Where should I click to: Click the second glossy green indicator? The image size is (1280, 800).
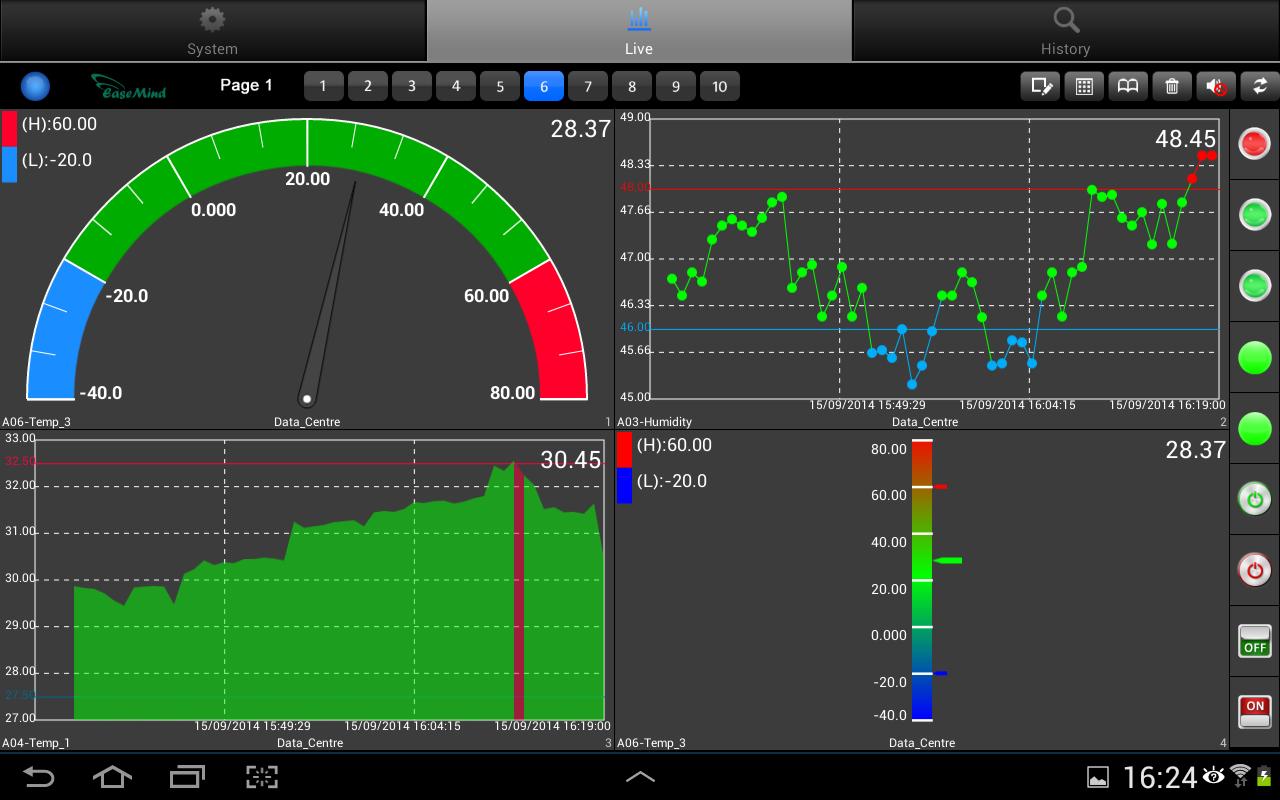(x=1254, y=286)
